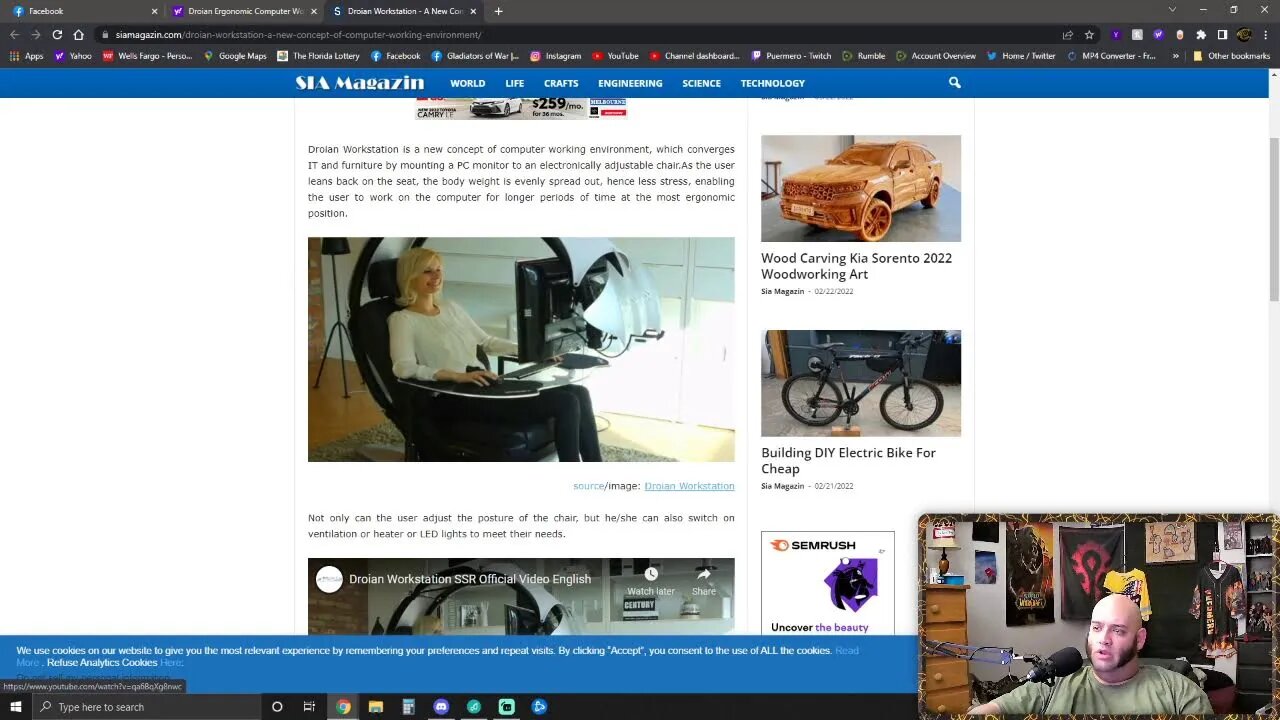
Task: Click Share on the embedded video
Action: click(x=704, y=580)
